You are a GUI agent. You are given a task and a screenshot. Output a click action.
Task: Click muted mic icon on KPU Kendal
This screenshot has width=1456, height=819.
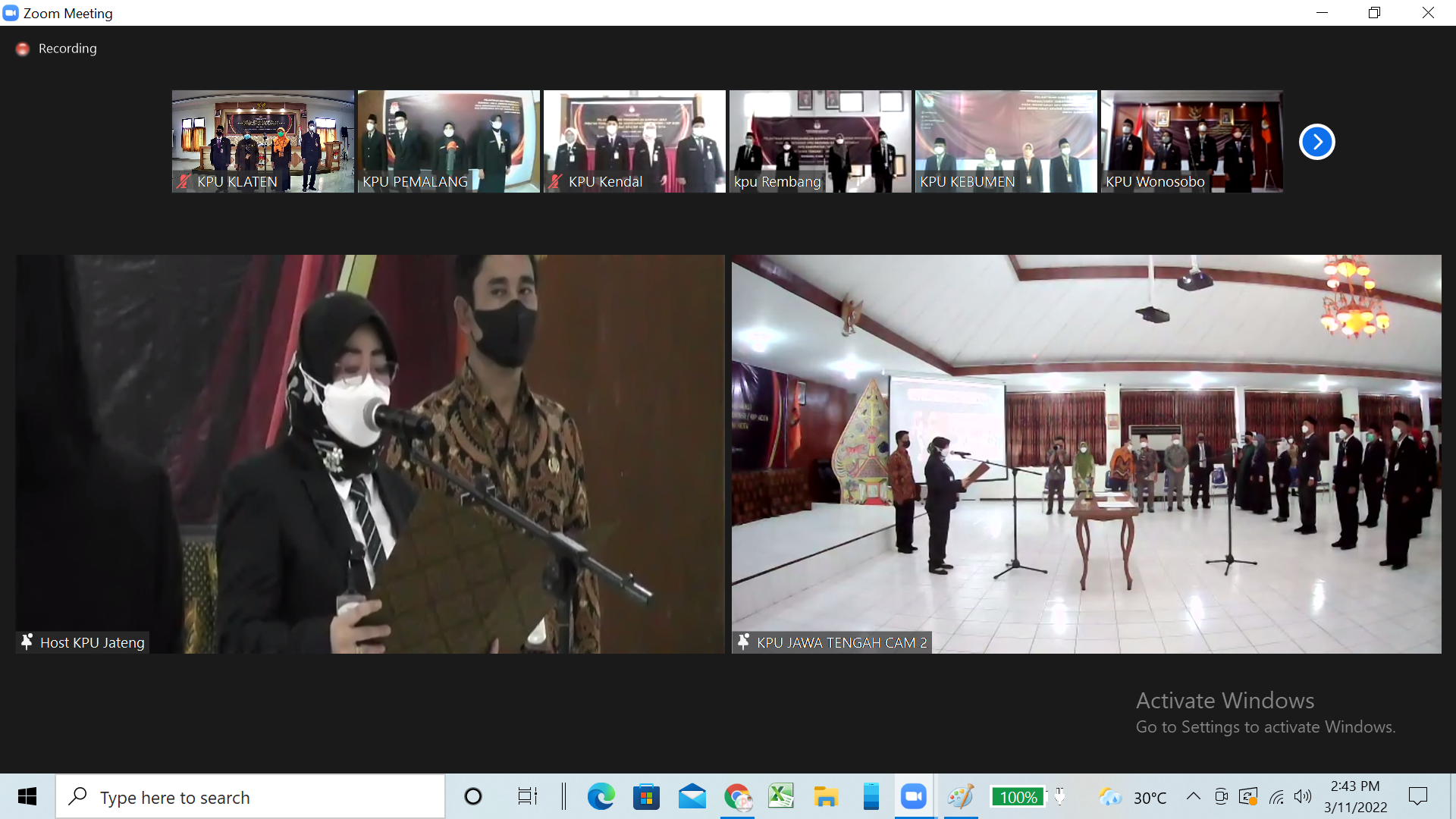click(x=555, y=181)
